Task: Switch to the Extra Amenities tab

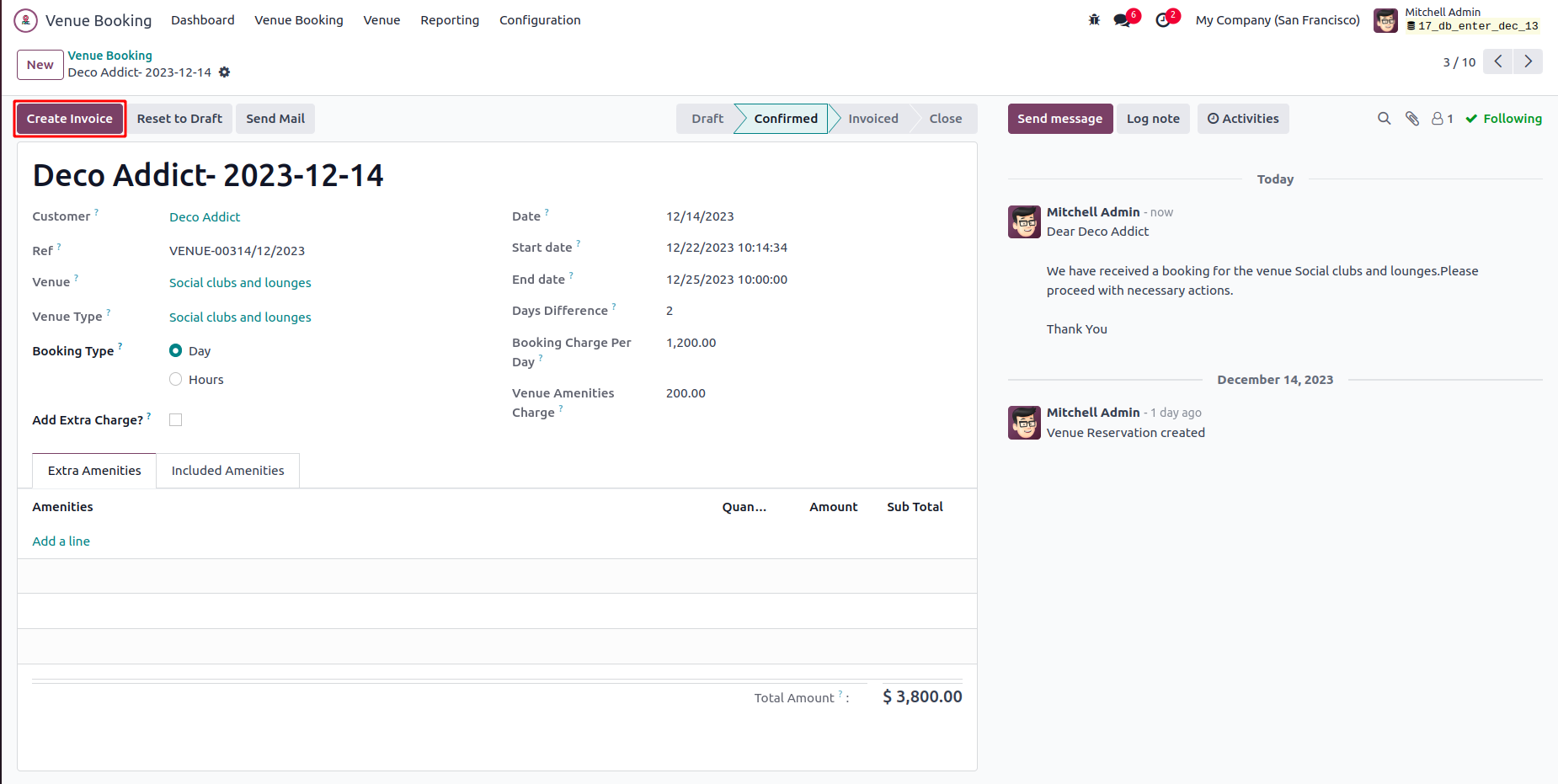Action: (x=94, y=471)
